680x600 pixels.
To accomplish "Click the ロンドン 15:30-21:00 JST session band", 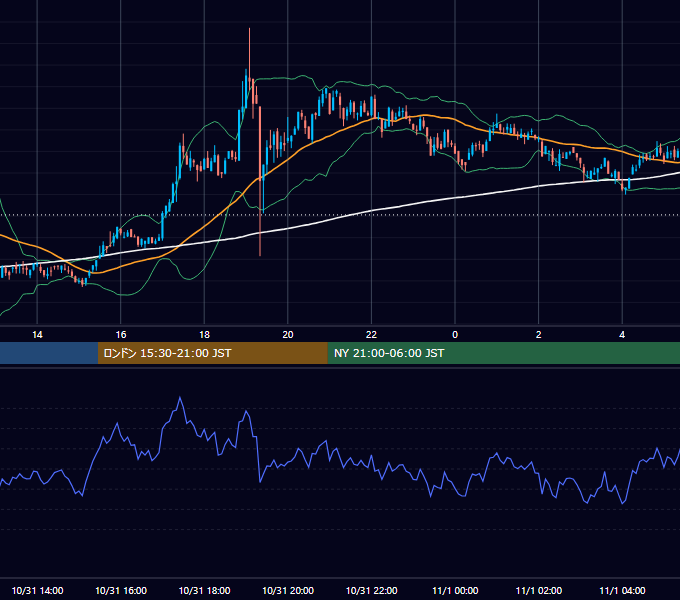I will tap(212, 353).
